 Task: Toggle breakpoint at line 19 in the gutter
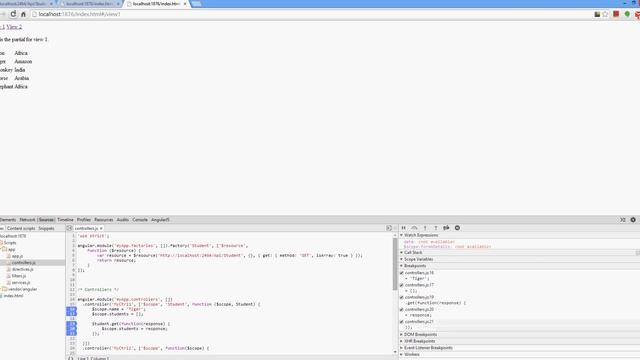coord(71,324)
